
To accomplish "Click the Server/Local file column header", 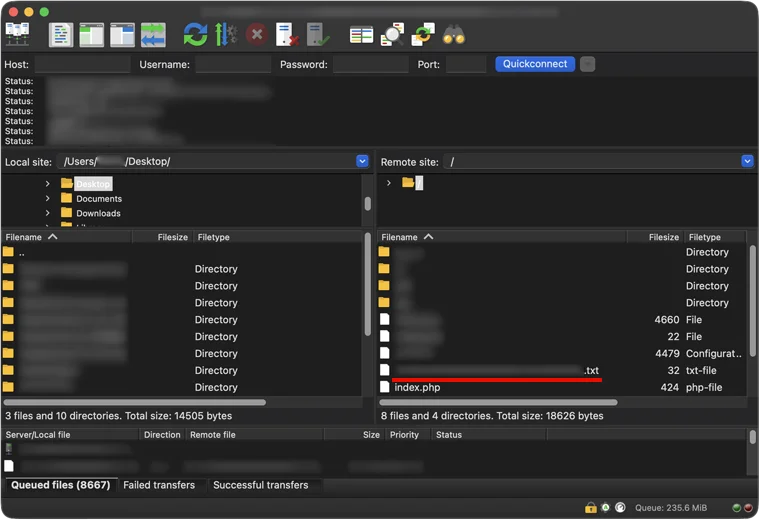I will 70,435.
